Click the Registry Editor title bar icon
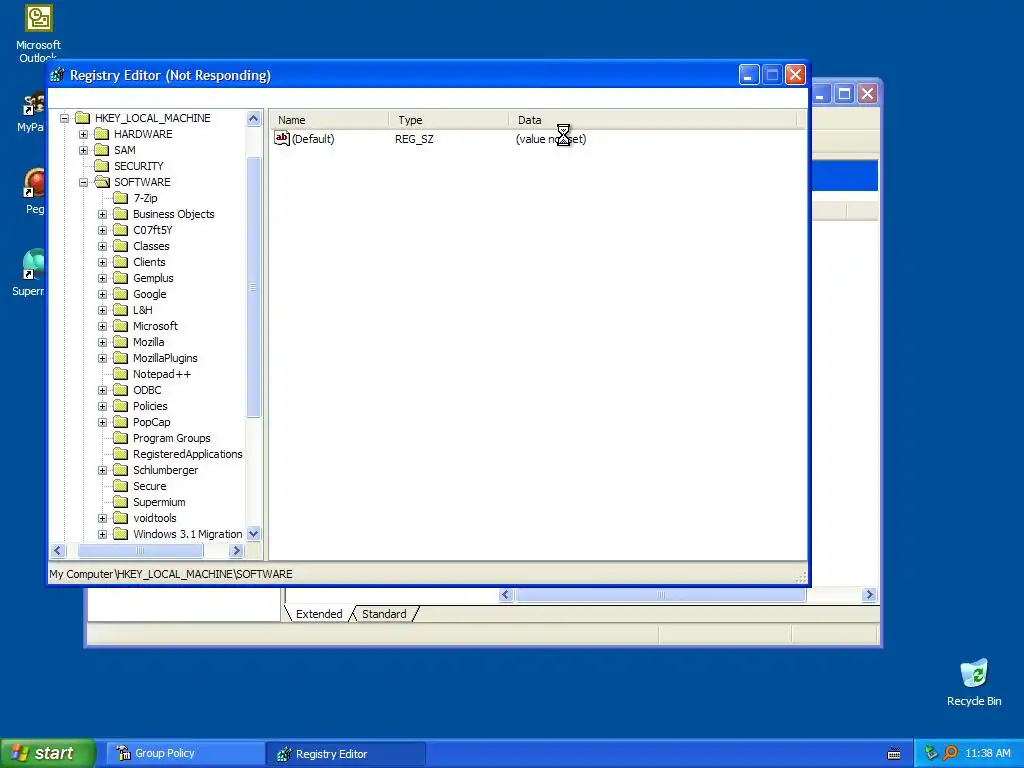This screenshot has height=768, width=1024. [x=57, y=75]
